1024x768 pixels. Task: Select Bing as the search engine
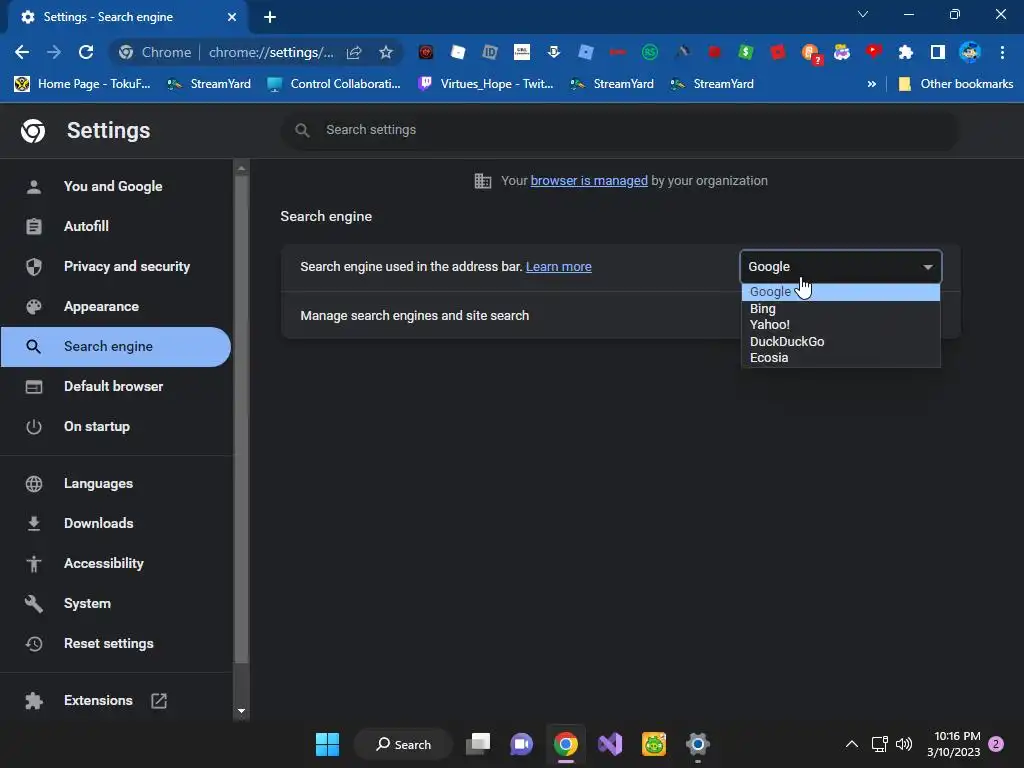click(840, 308)
